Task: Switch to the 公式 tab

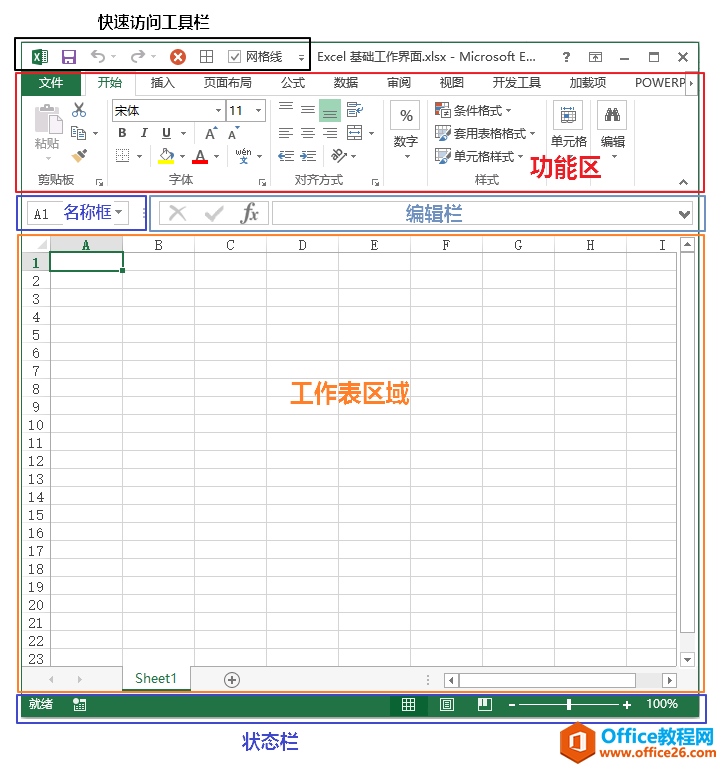Action: pyautogui.click(x=293, y=83)
